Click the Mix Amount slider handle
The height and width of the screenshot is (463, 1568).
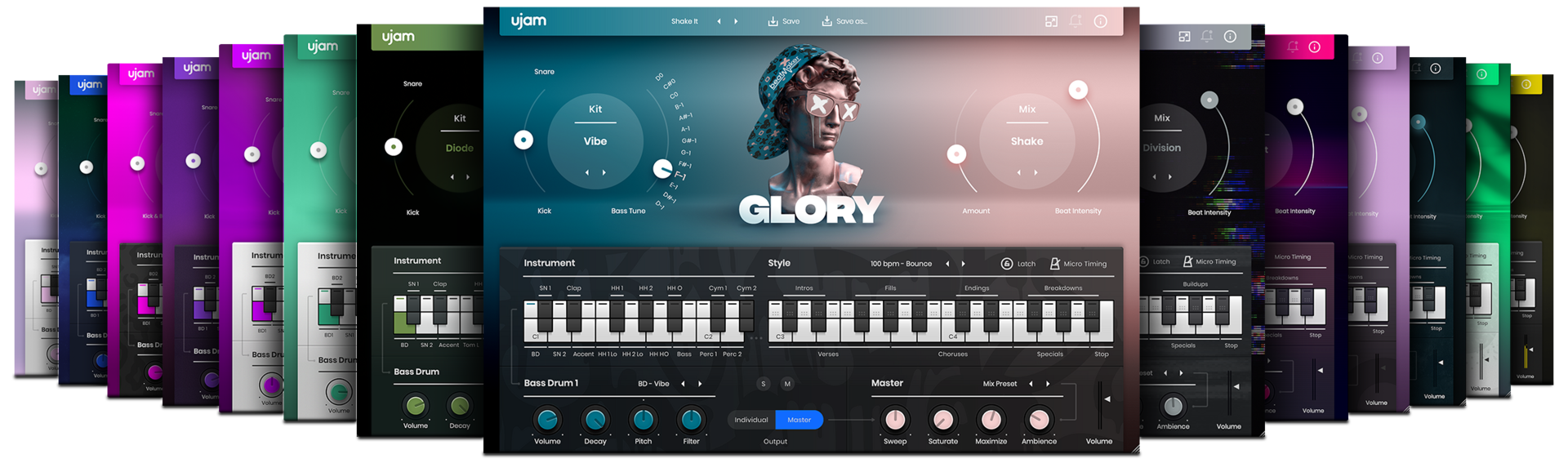click(956, 154)
